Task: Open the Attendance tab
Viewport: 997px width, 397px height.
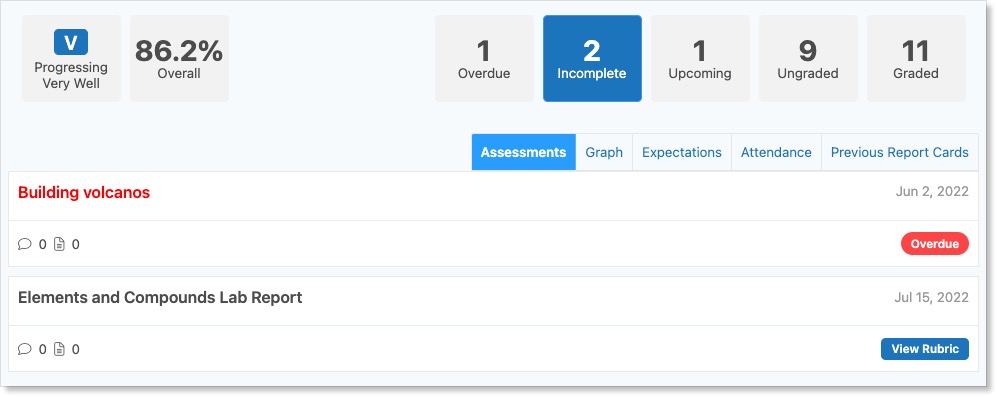Action: (x=776, y=152)
